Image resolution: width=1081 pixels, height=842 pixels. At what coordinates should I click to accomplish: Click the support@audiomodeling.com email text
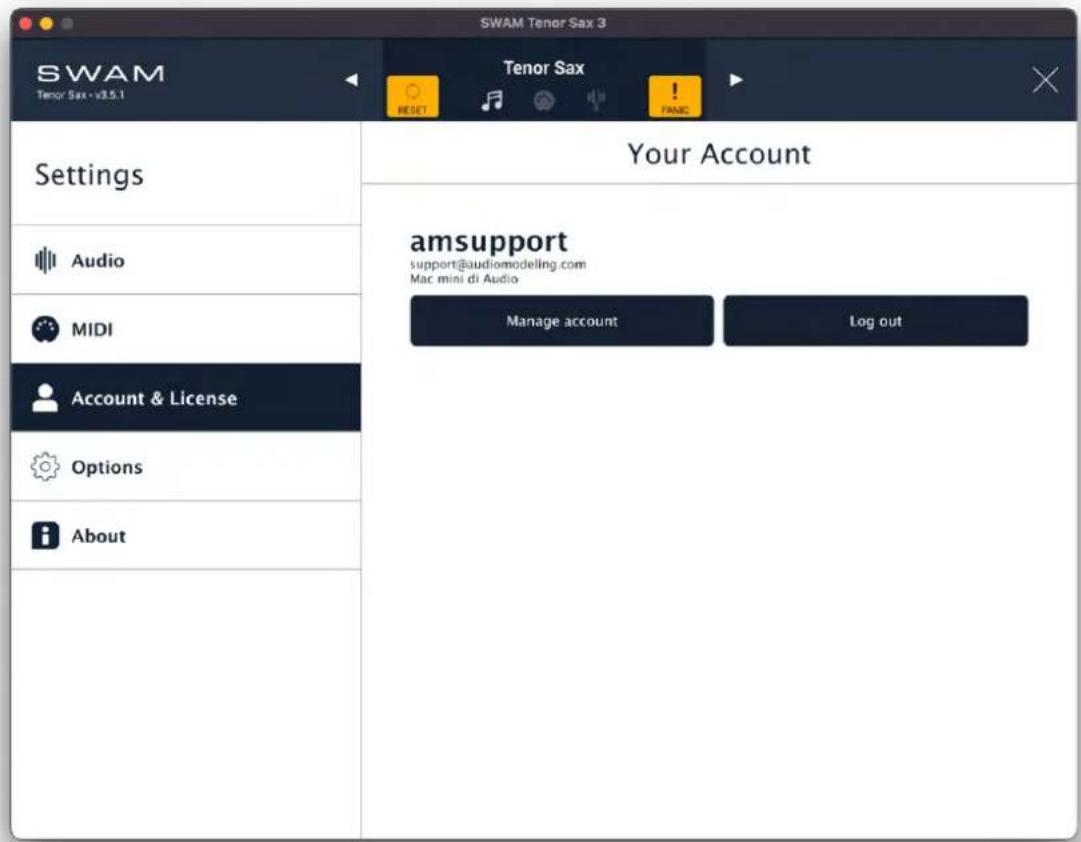click(x=498, y=264)
